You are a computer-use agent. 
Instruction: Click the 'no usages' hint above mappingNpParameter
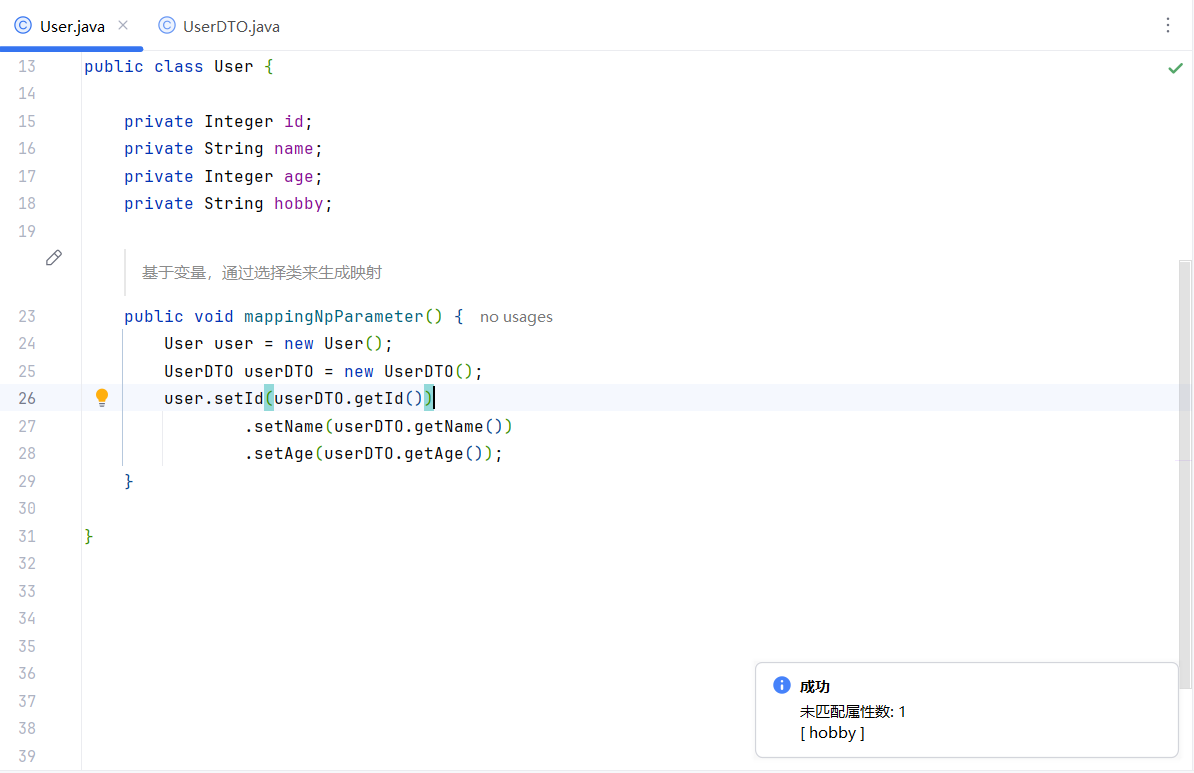pos(516,316)
